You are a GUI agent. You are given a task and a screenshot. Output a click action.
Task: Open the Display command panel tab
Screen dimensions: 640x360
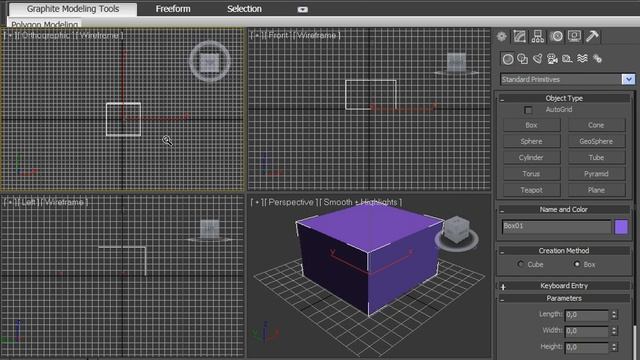click(x=574, y=36)
